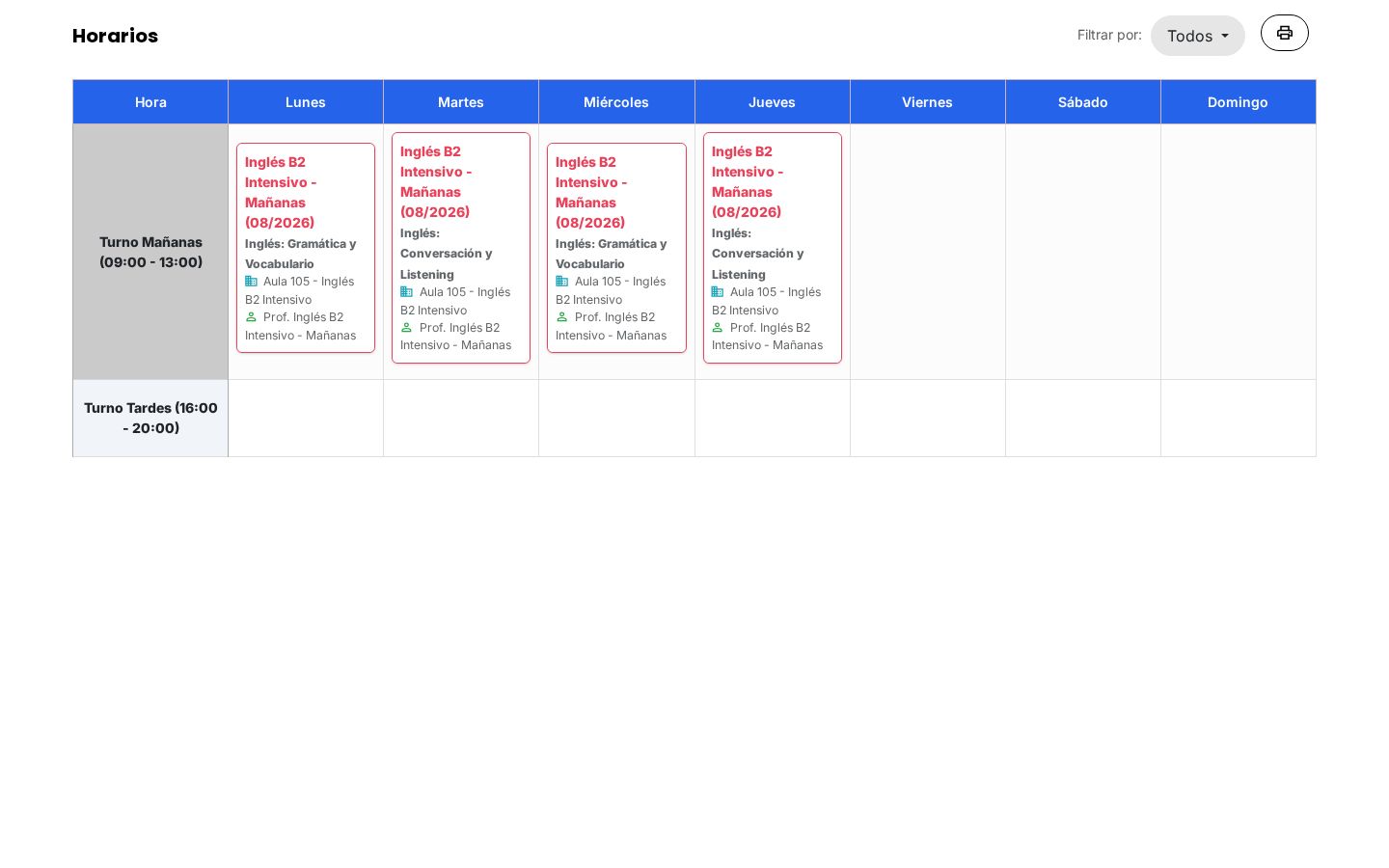This screenshot has height=868, width=1389.
Task: Select the Lunes column header
Action: 306,102
